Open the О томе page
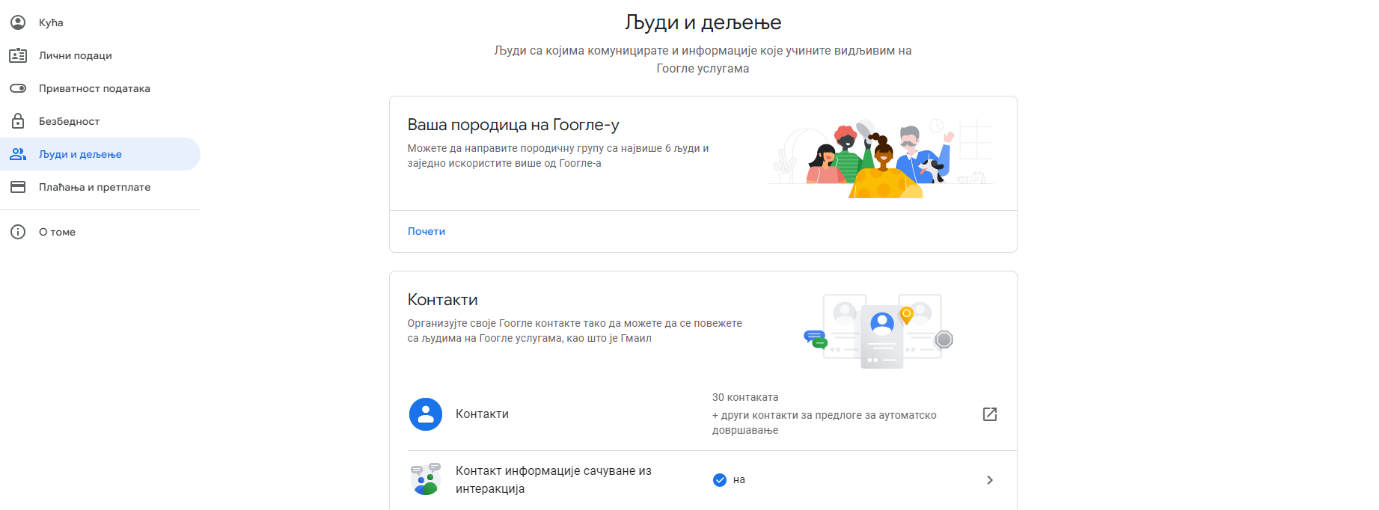Viewport: 1379px width, 510px height. point(100,232)
